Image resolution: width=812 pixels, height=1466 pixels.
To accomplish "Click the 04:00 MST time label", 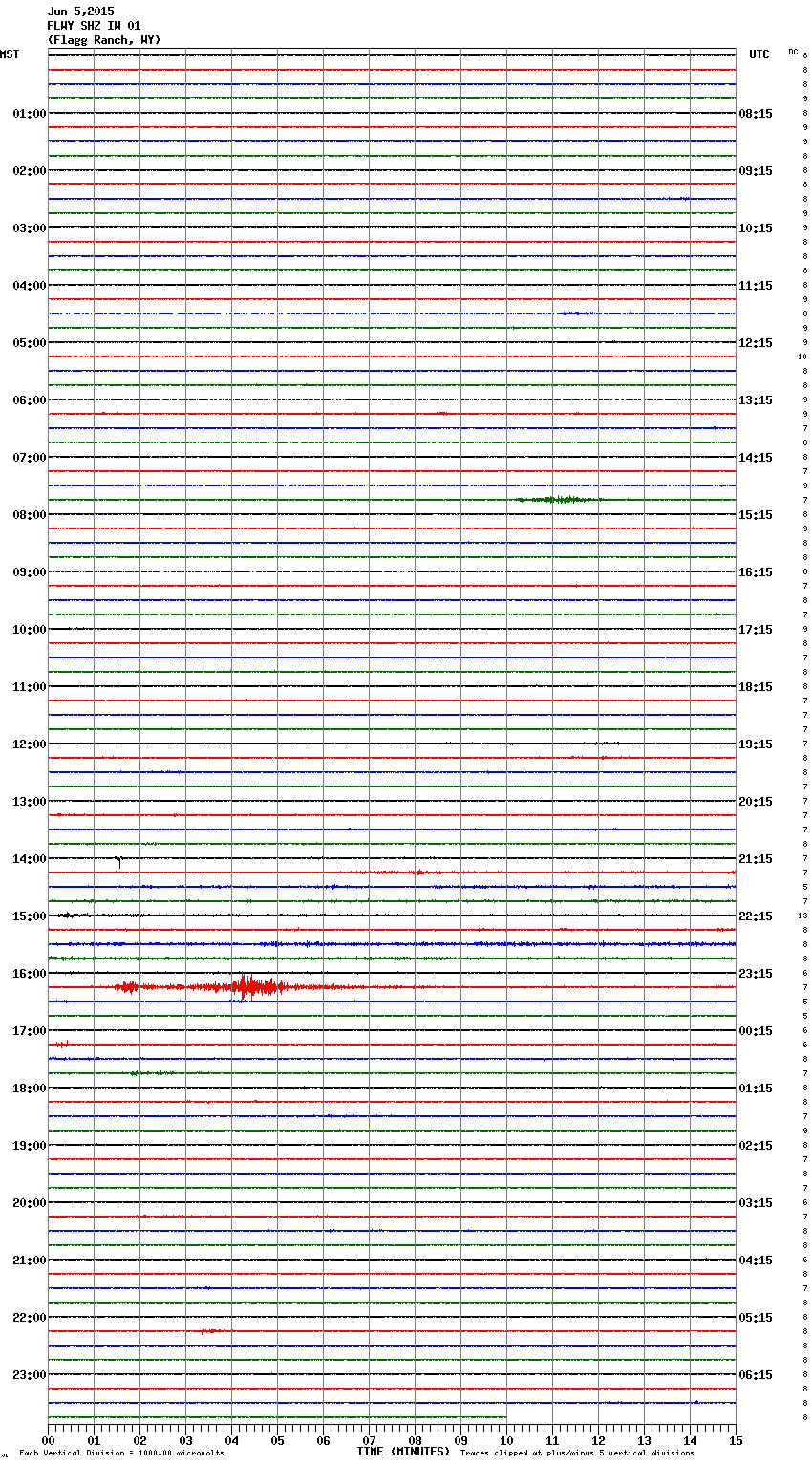I will pyautogui.click(x=30, y=286).
